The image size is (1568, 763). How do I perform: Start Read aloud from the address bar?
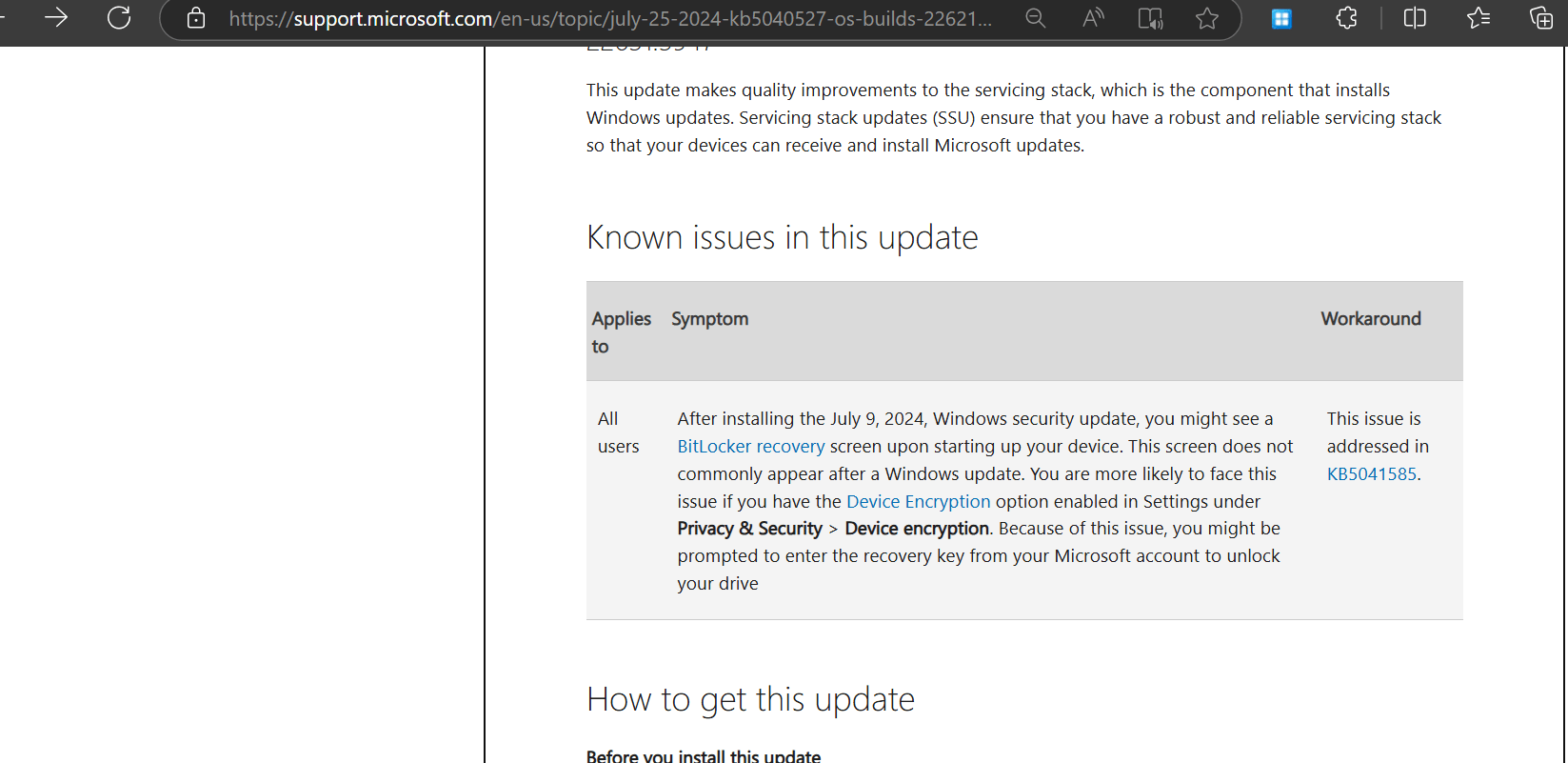(x=1093, y=18)
